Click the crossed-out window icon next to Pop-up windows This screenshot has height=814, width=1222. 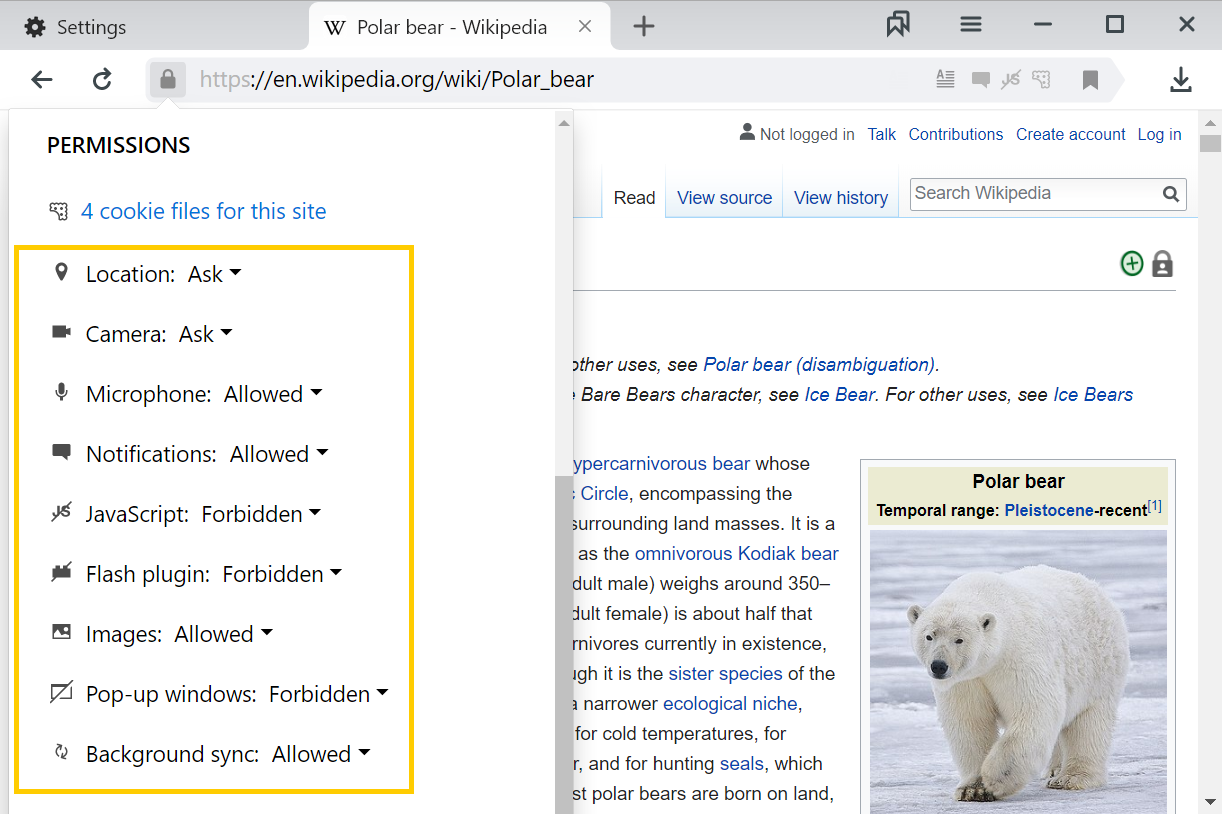point(61,692)
